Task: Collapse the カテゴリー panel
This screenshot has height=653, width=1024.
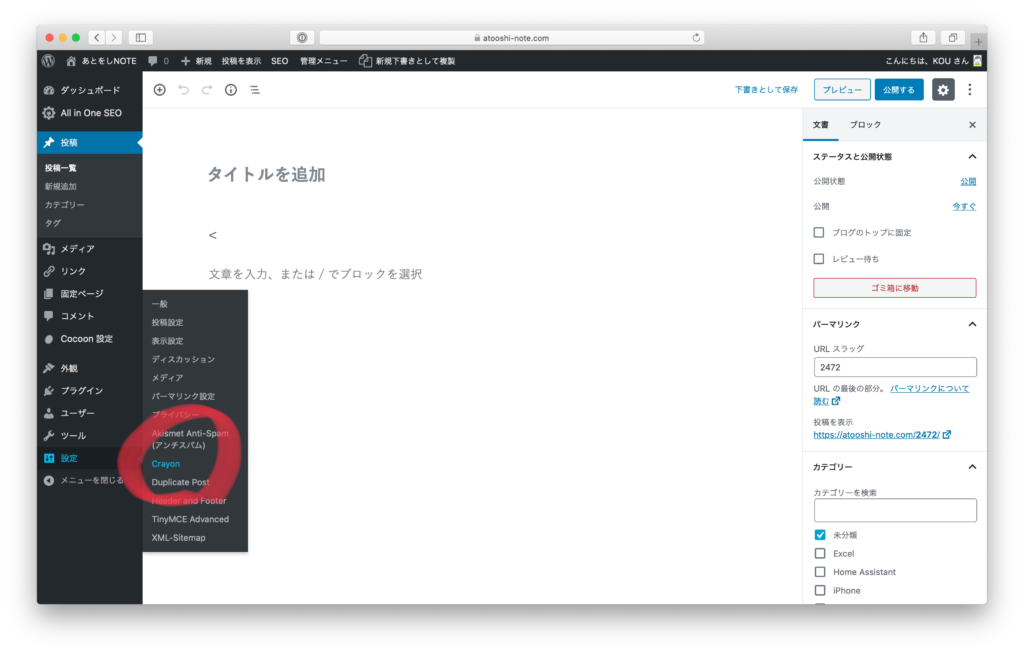Action: coord(971,467)
